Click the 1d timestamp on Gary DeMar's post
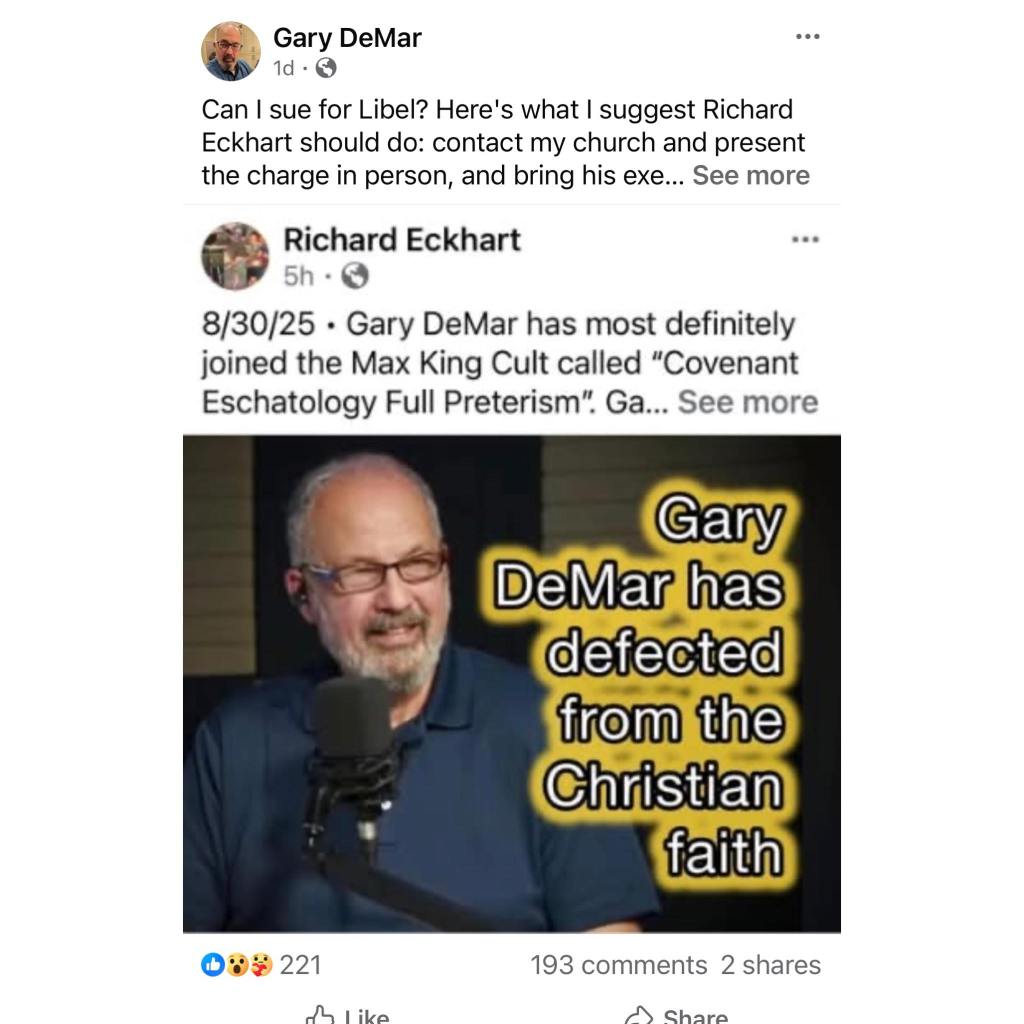 283,68
